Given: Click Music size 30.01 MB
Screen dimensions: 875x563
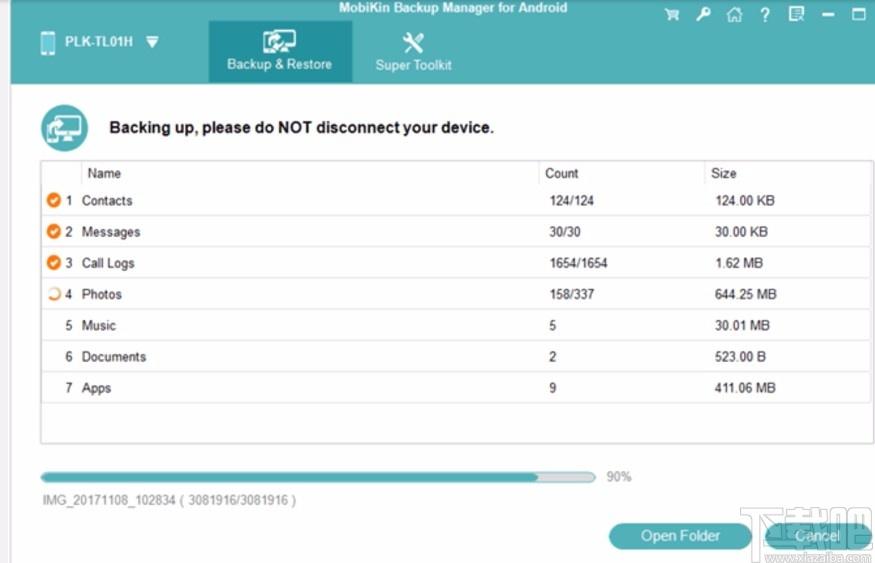Looking at the screenshot, I should [x=742, y=325].
